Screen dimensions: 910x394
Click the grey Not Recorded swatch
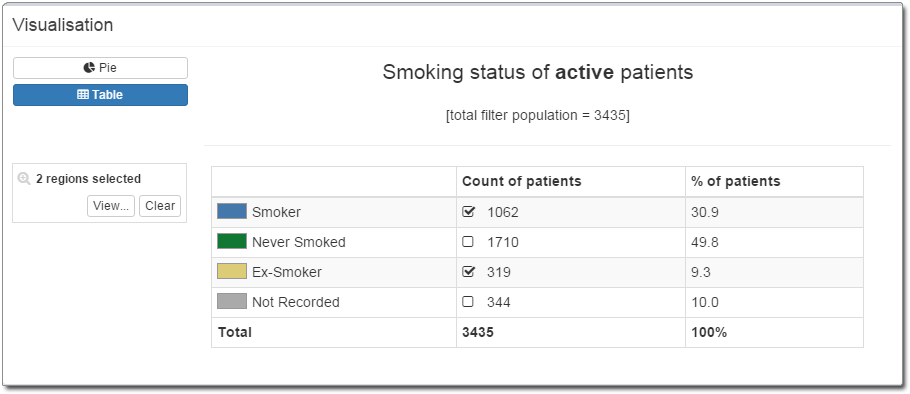click(232, 301)
